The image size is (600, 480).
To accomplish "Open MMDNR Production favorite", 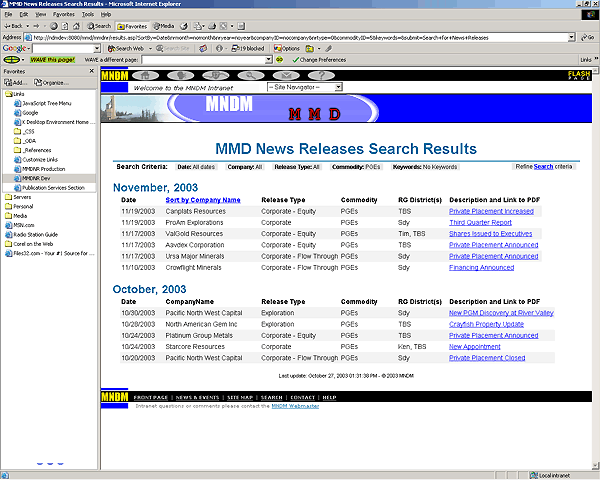I will (x=39, y=169).
